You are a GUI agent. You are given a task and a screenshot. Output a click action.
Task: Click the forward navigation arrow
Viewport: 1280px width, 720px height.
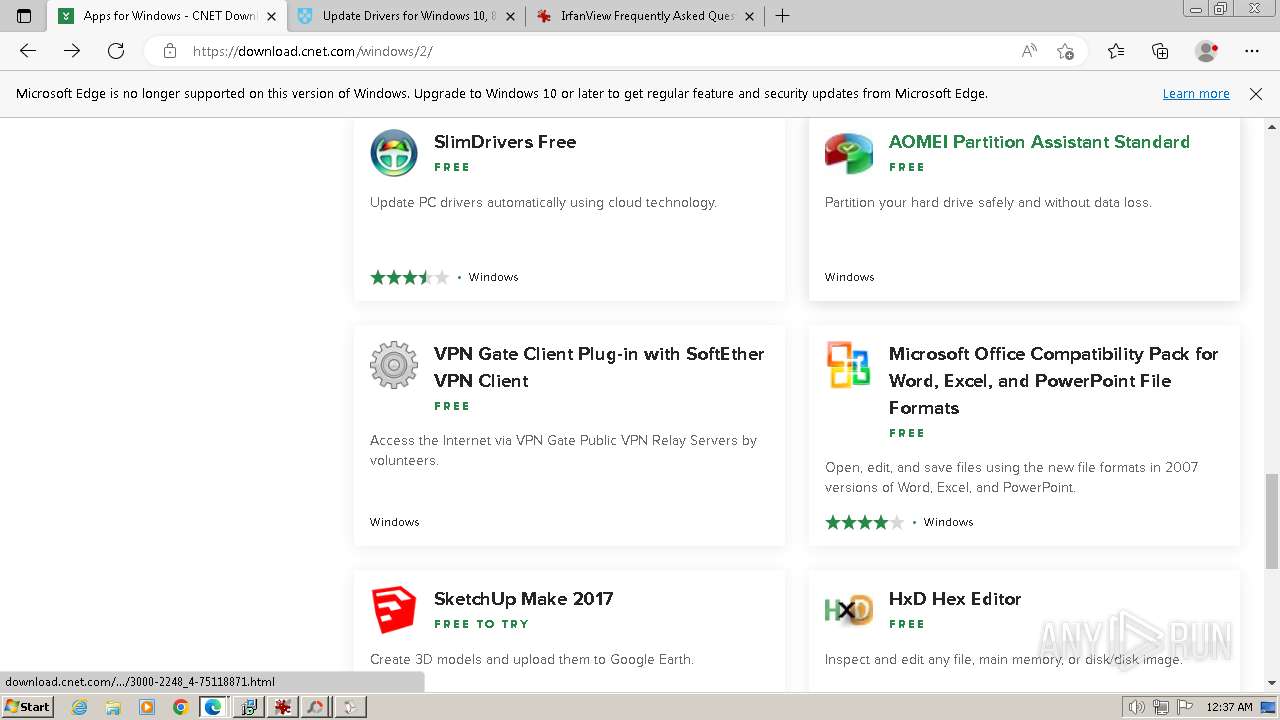[x=72, y=51]
